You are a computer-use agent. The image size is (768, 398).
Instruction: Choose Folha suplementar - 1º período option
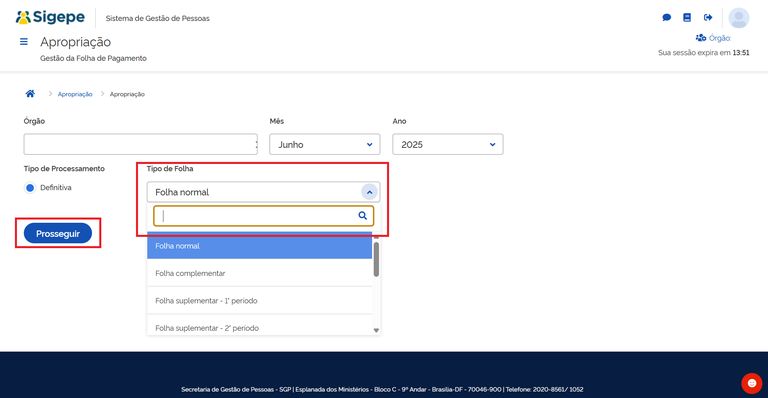tap(260, 301)
